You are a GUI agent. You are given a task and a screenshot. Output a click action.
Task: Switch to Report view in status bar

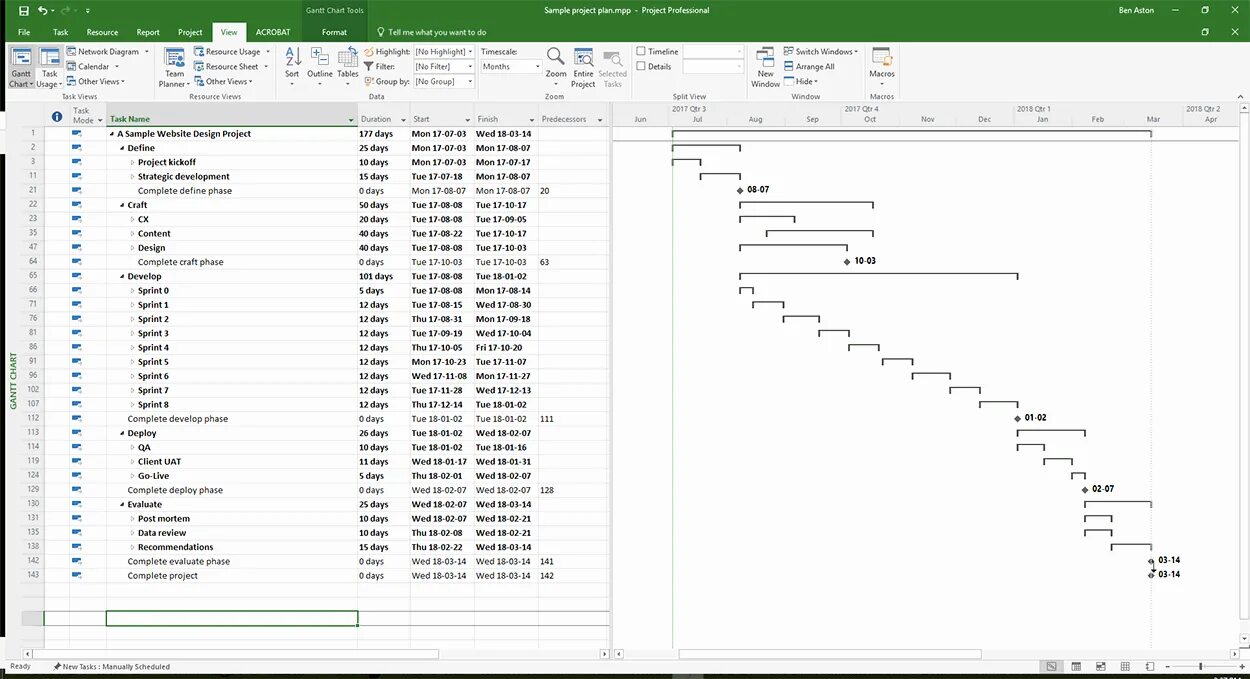click(x=1149, y=666)
